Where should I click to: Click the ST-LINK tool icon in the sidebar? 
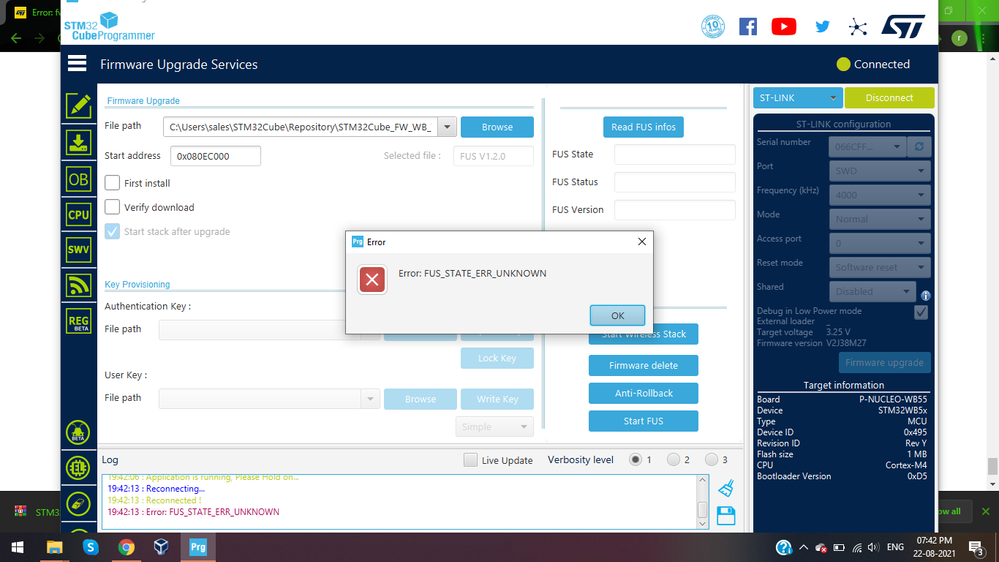[78, 504]
